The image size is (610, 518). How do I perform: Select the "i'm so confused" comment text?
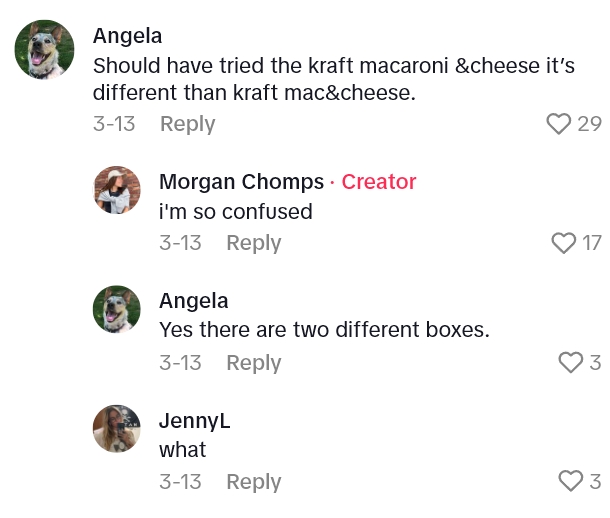click(235, 212)
